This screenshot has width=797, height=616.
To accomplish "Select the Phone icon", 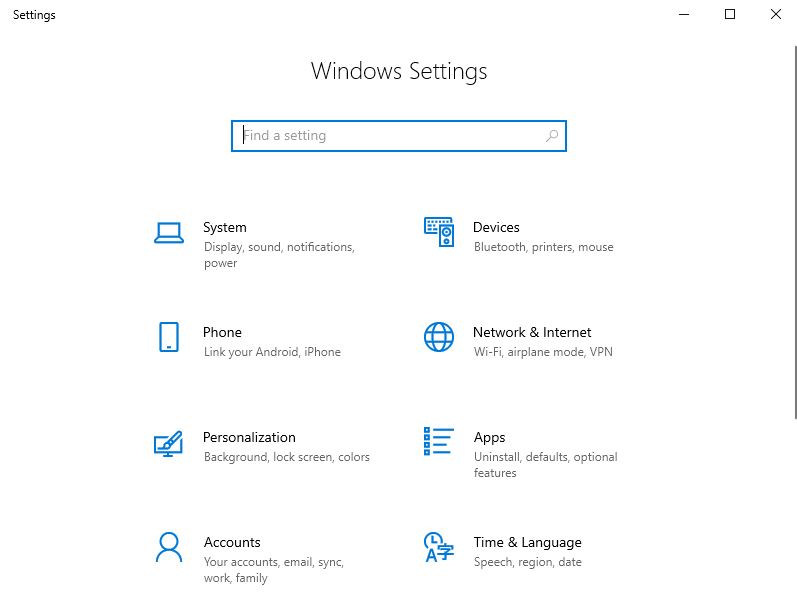I will point(169,337).
